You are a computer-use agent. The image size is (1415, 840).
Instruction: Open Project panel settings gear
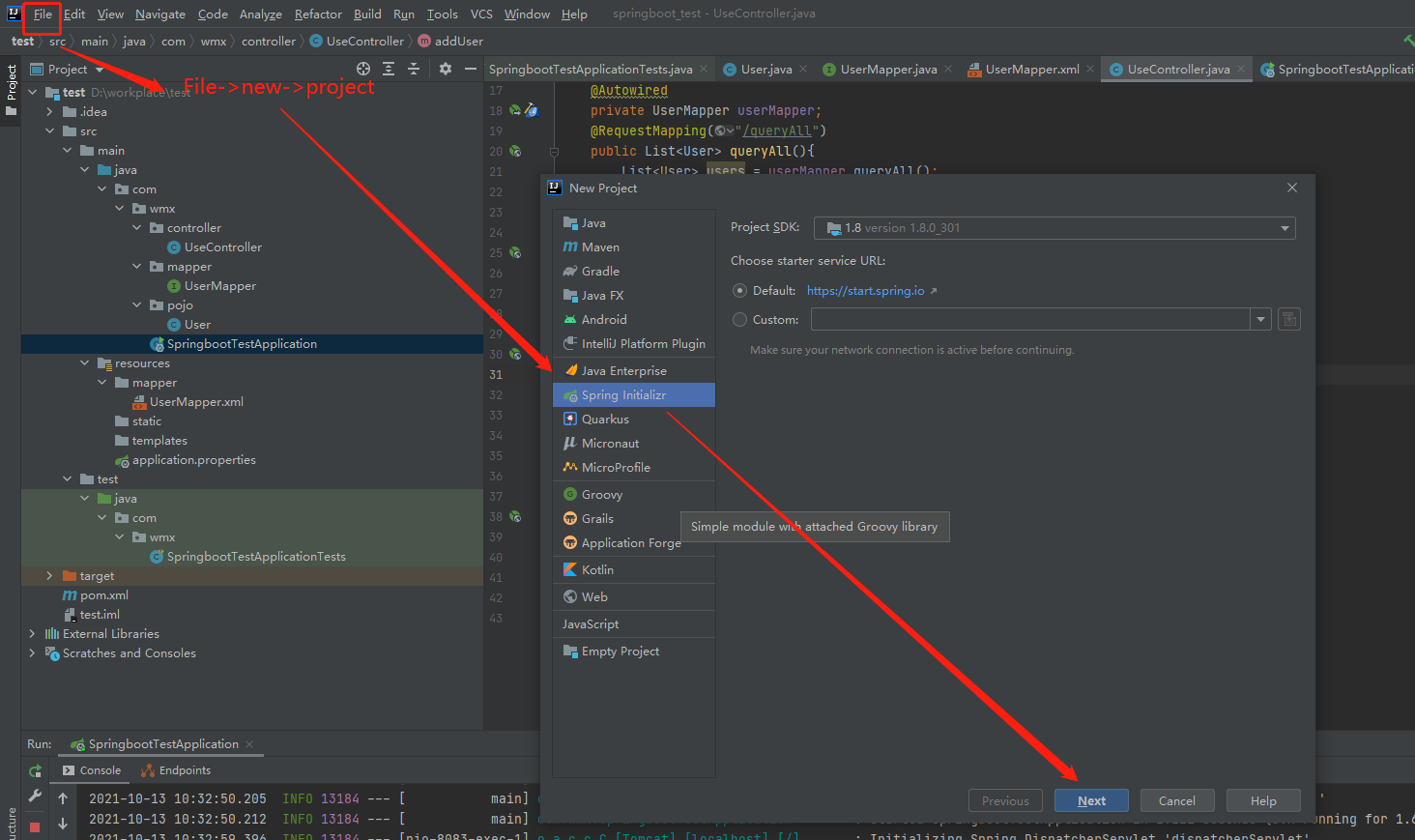446,69
